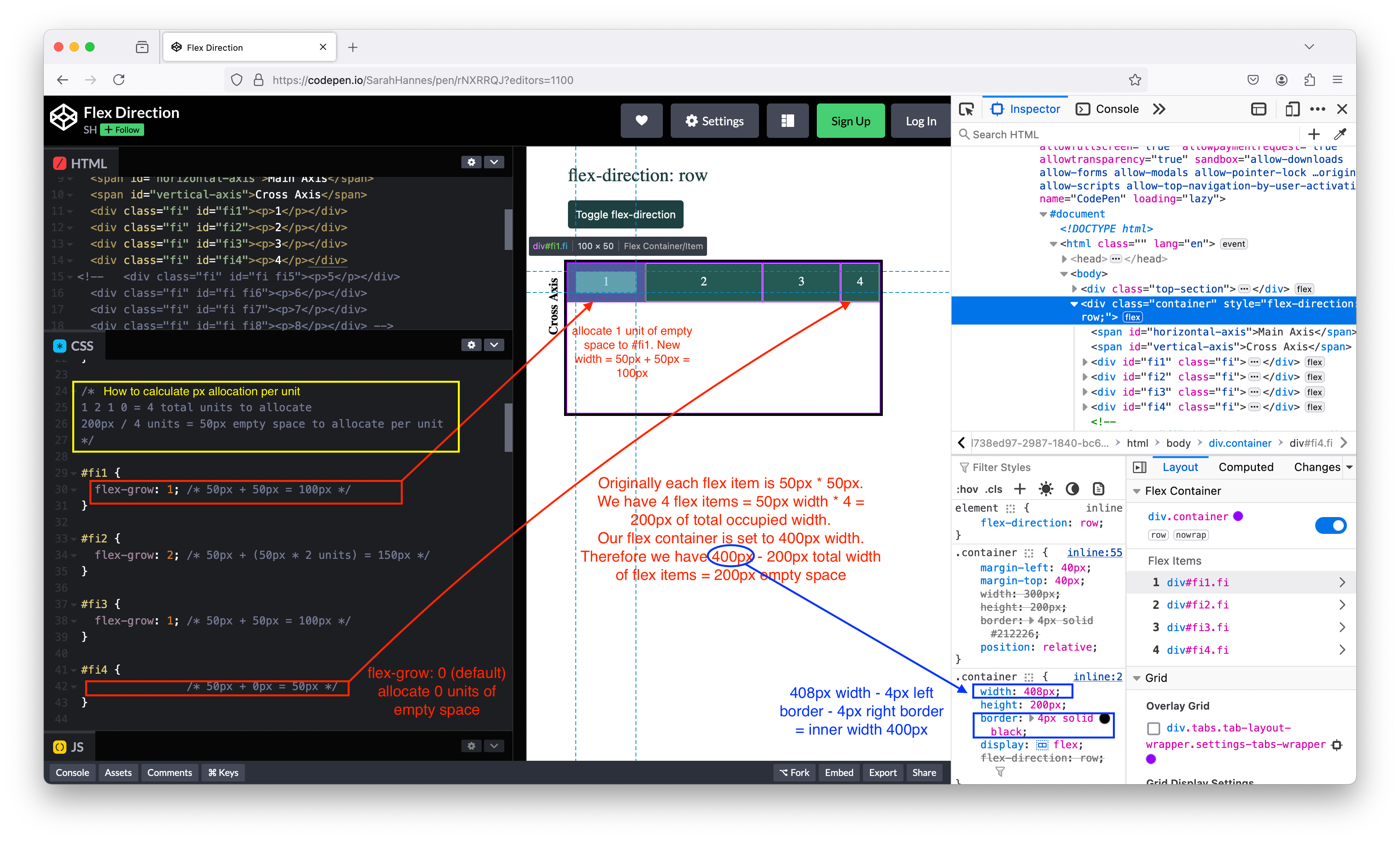
Task: Follow the author with Follow button
Action: tap(122, 130)
